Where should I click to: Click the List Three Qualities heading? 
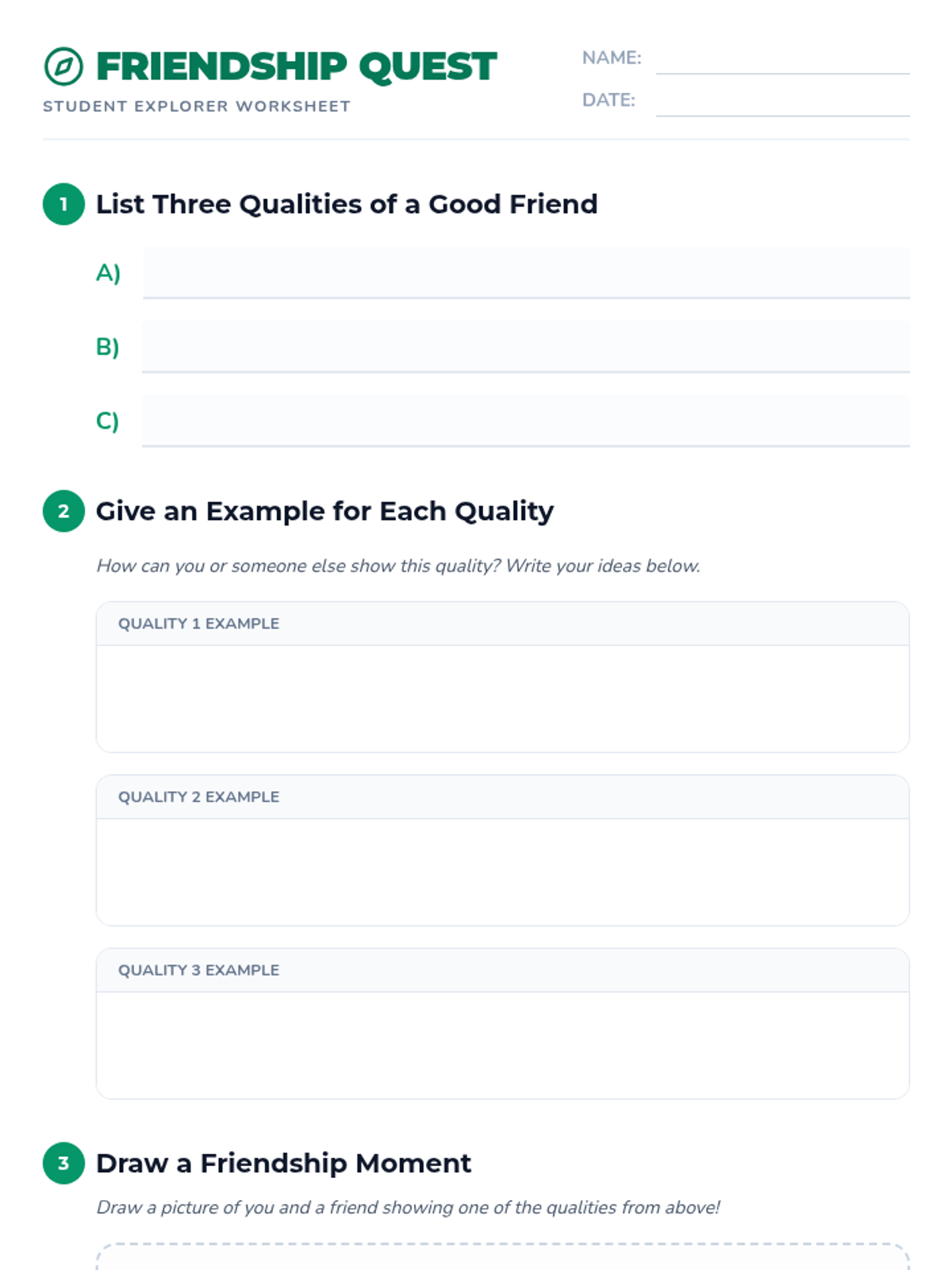point(347,204)
